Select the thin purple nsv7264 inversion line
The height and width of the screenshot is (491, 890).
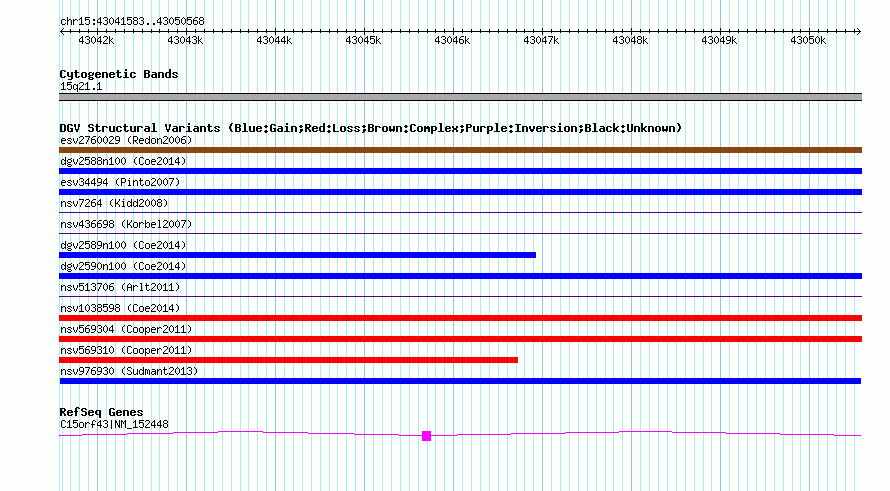(x=460, y=213)
